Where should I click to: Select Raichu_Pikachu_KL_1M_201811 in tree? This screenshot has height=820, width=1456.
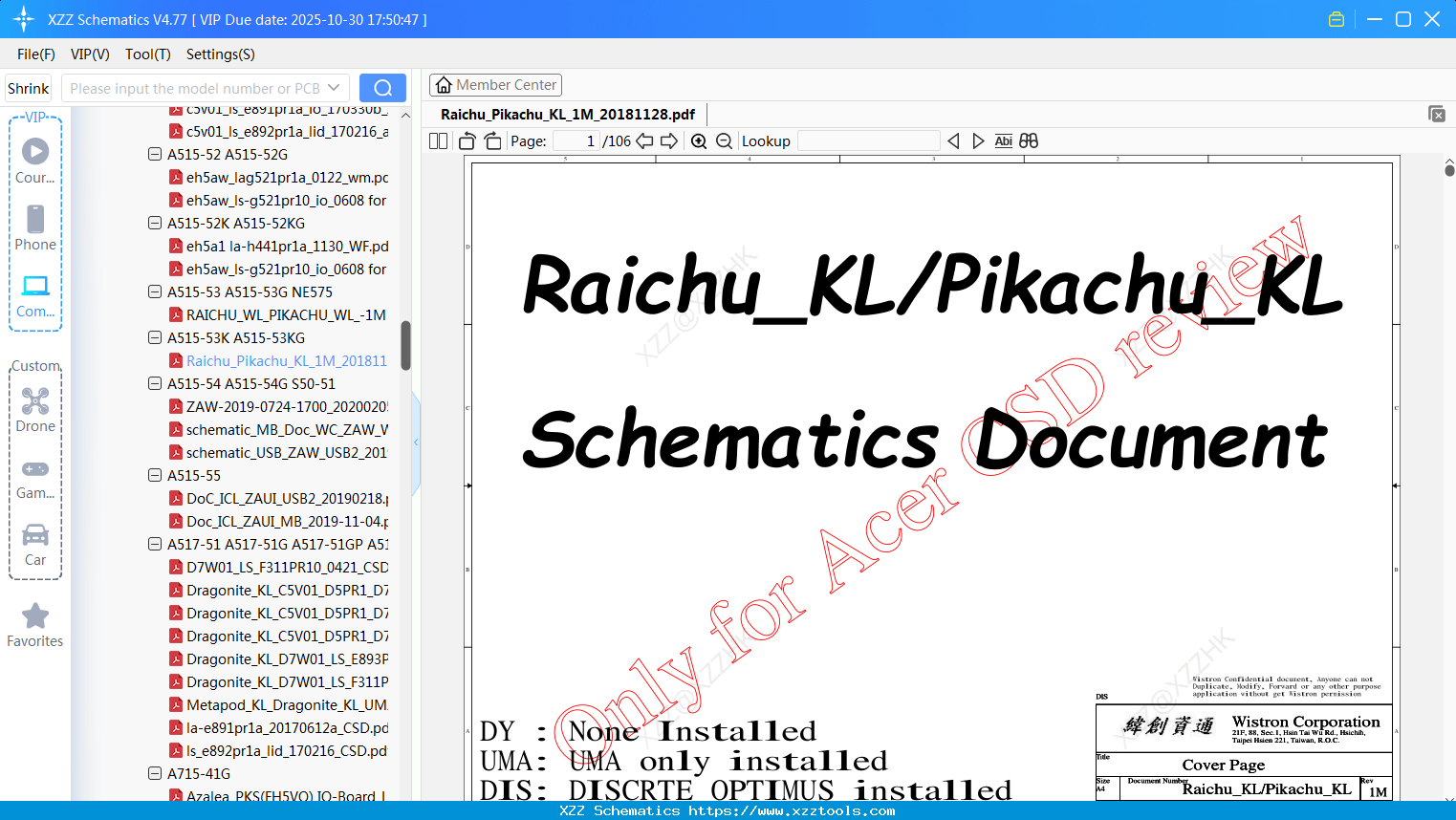pyautogui.click(x=278, y=360)
